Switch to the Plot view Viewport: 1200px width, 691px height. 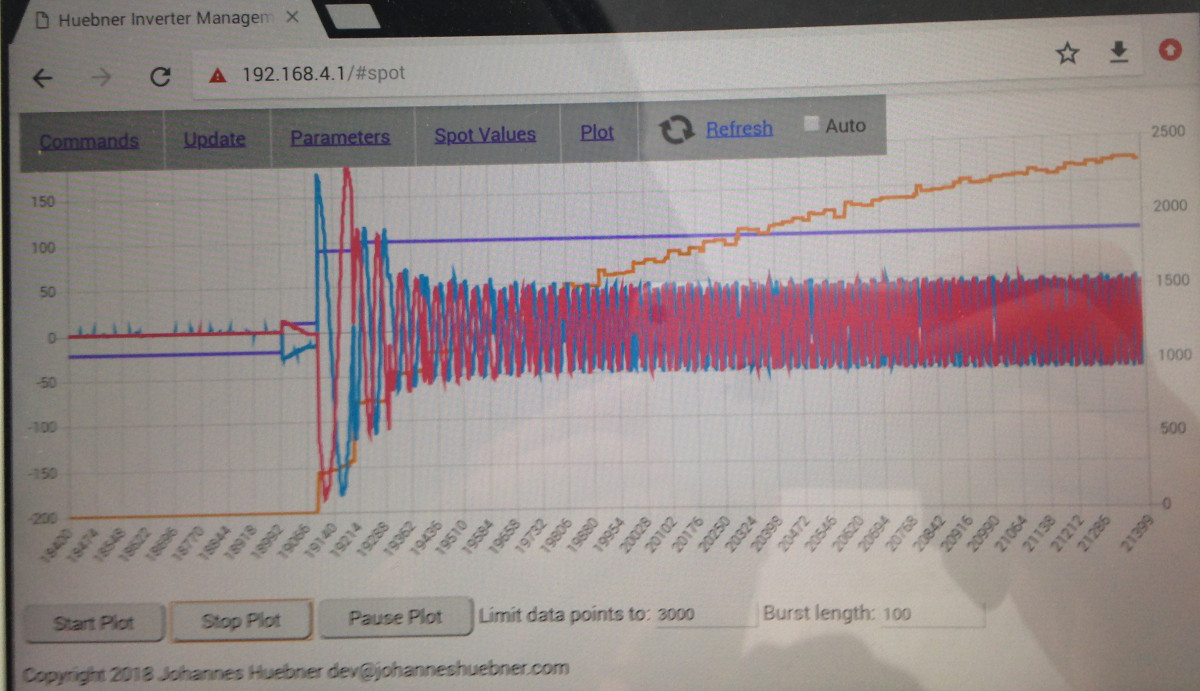coord(597,132)
